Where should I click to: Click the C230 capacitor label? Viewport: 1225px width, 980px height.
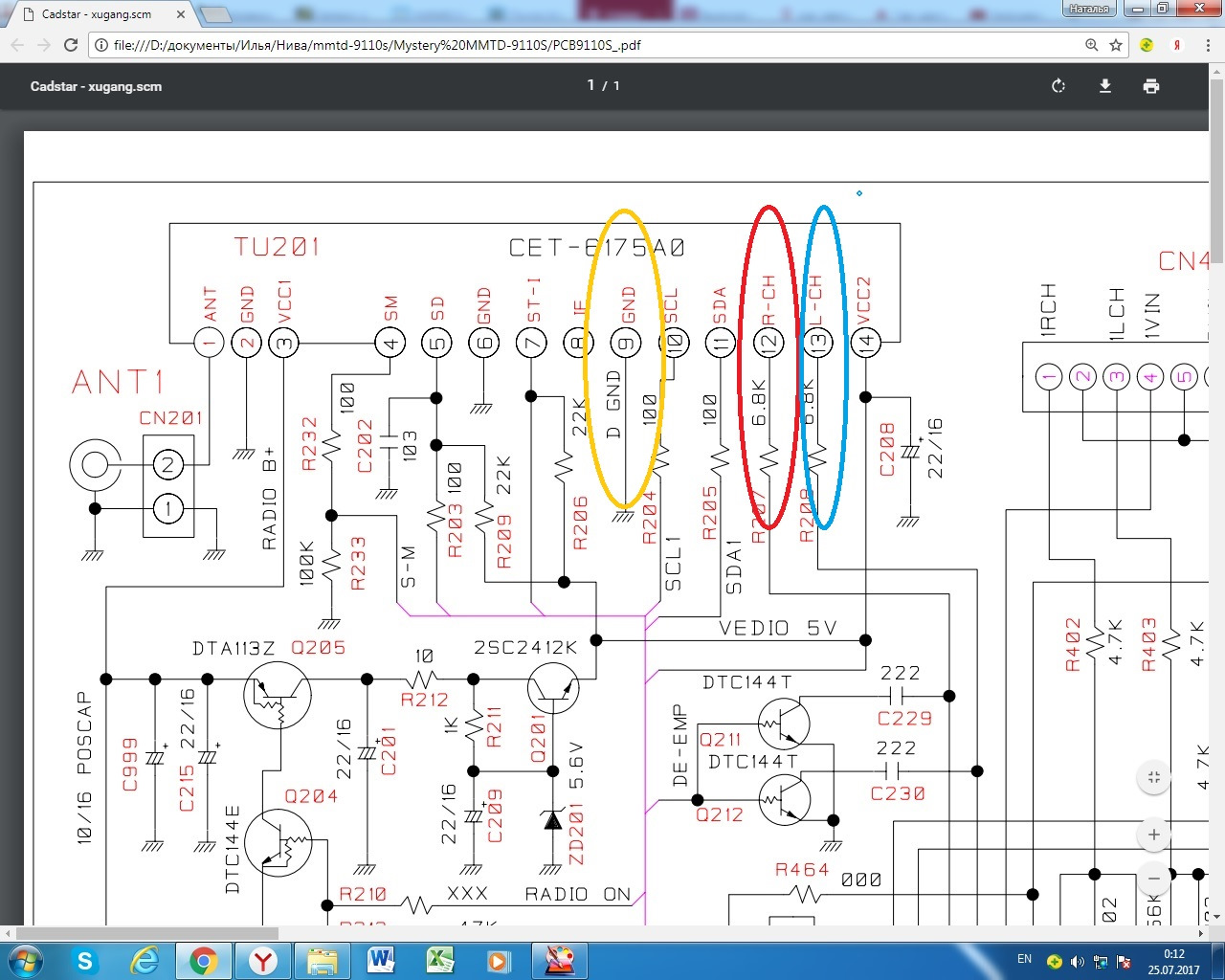pos(898,793)
